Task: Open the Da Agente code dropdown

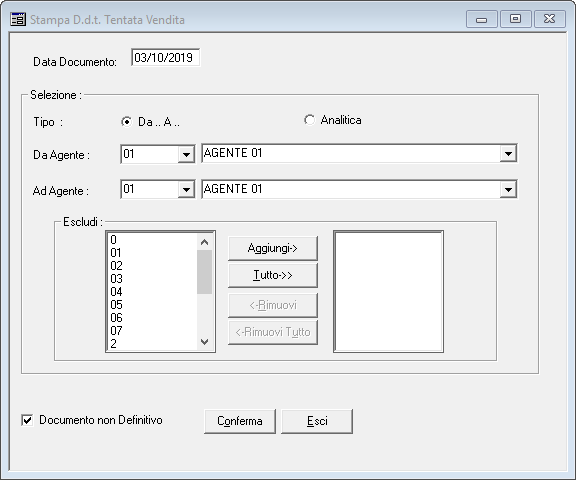Action: 186,154
